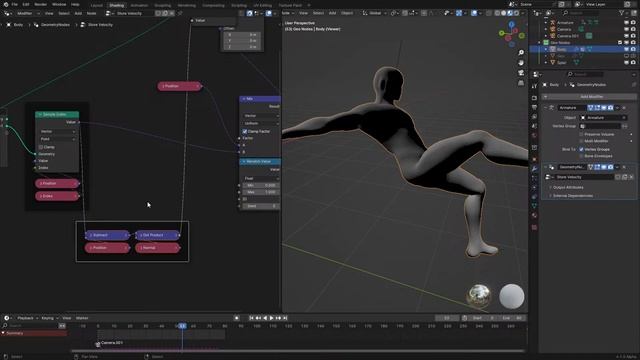The image size is (640, 360).
Task: Remove the Armature modifier with X
Action: (x=624, y=108)
